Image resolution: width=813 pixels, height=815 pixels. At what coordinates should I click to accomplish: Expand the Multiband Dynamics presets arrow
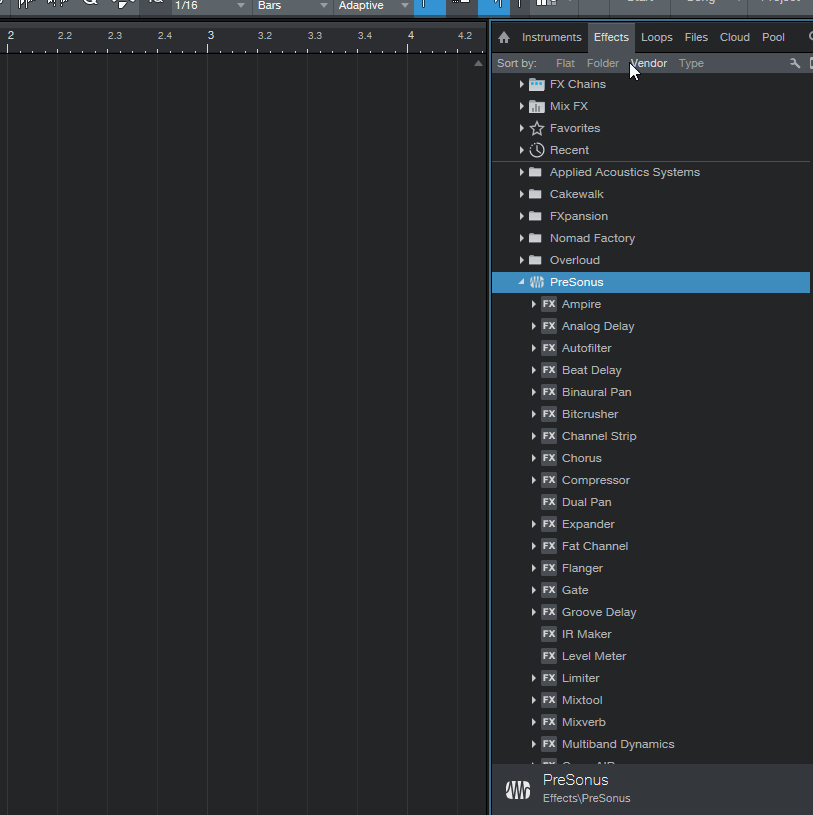point(533,744)
